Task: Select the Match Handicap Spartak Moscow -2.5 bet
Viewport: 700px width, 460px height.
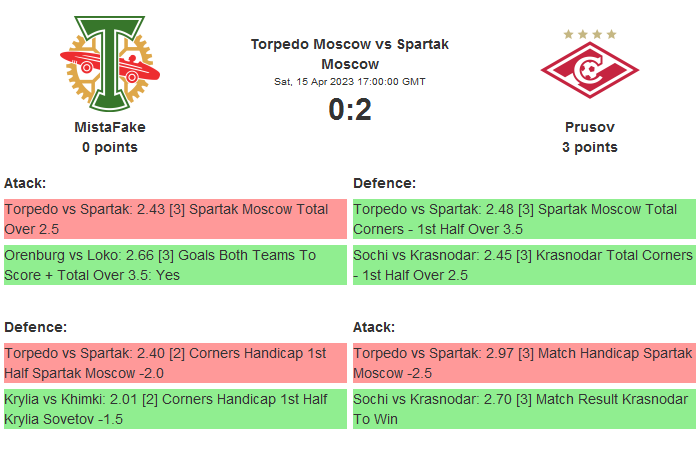Action: (524, 363)
